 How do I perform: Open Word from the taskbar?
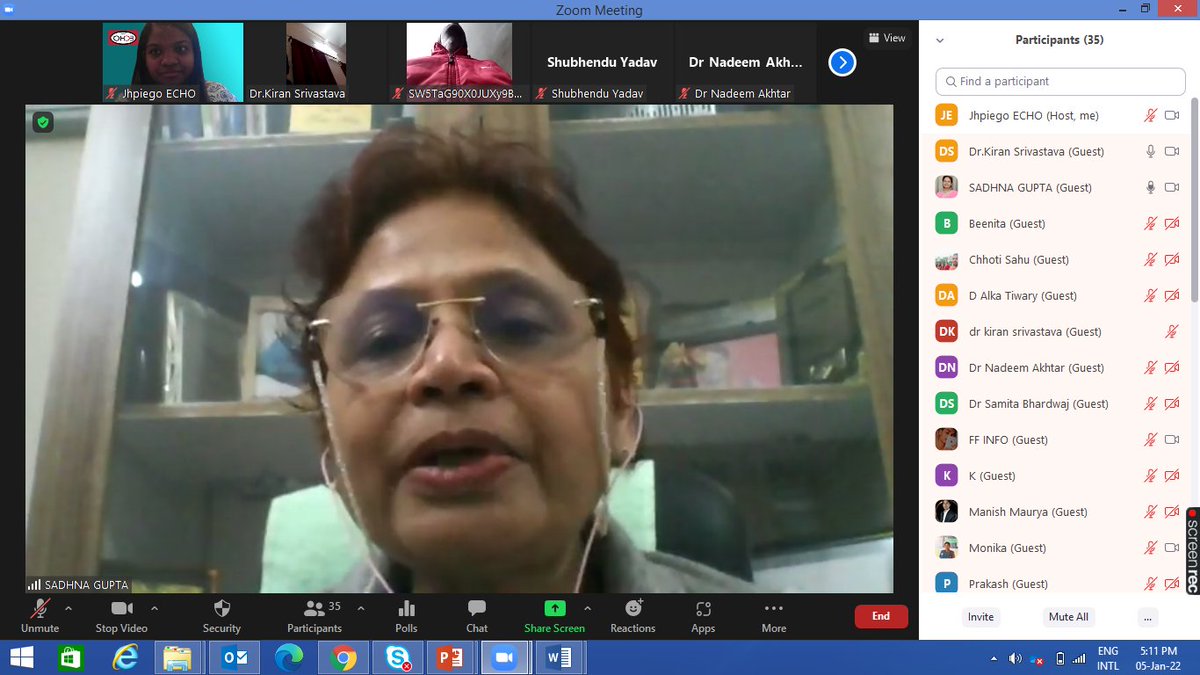click(557, 658)
